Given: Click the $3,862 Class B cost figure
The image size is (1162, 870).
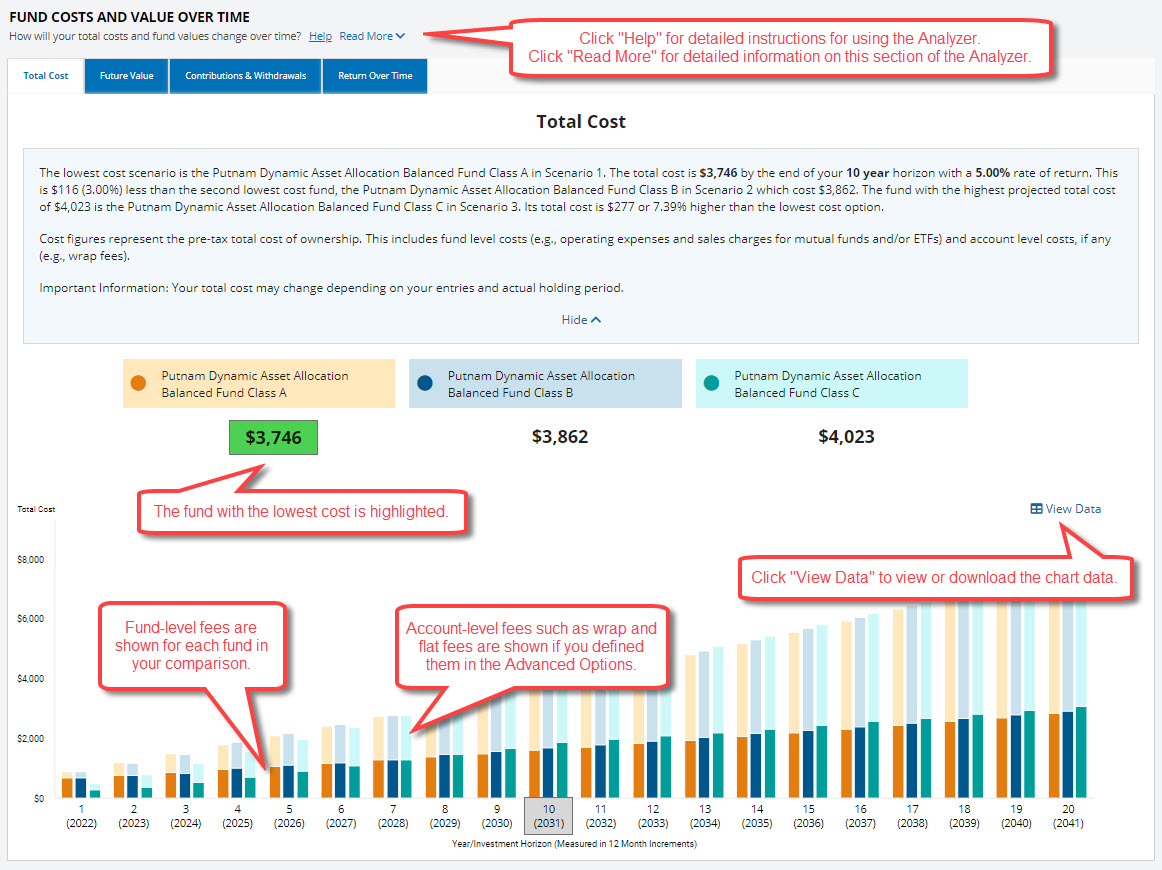Looking at the screenshot, I should [x=559, y=436].
